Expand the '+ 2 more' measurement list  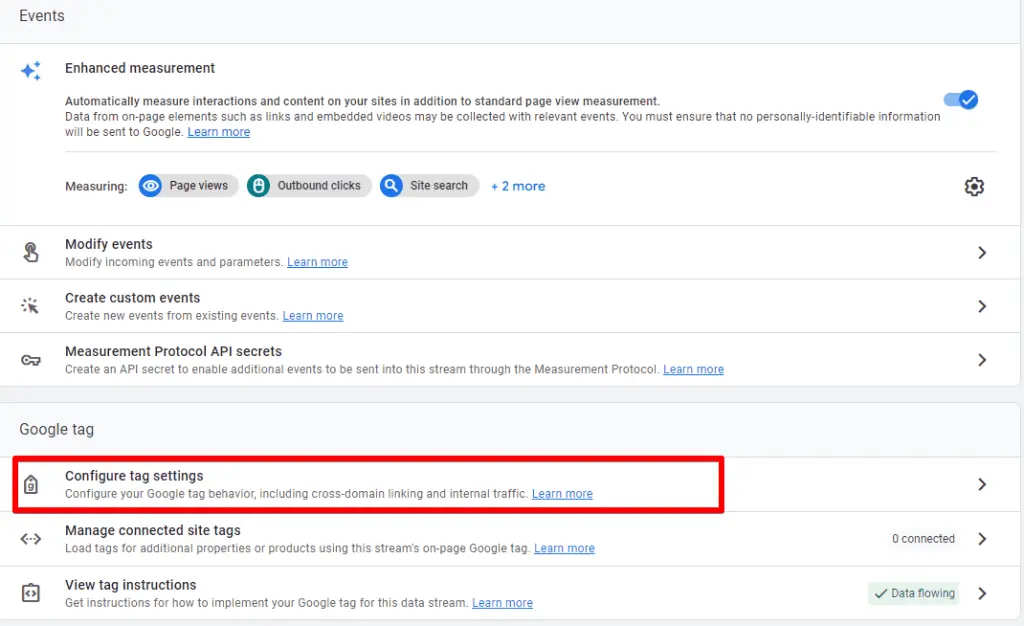click(517, 186)
